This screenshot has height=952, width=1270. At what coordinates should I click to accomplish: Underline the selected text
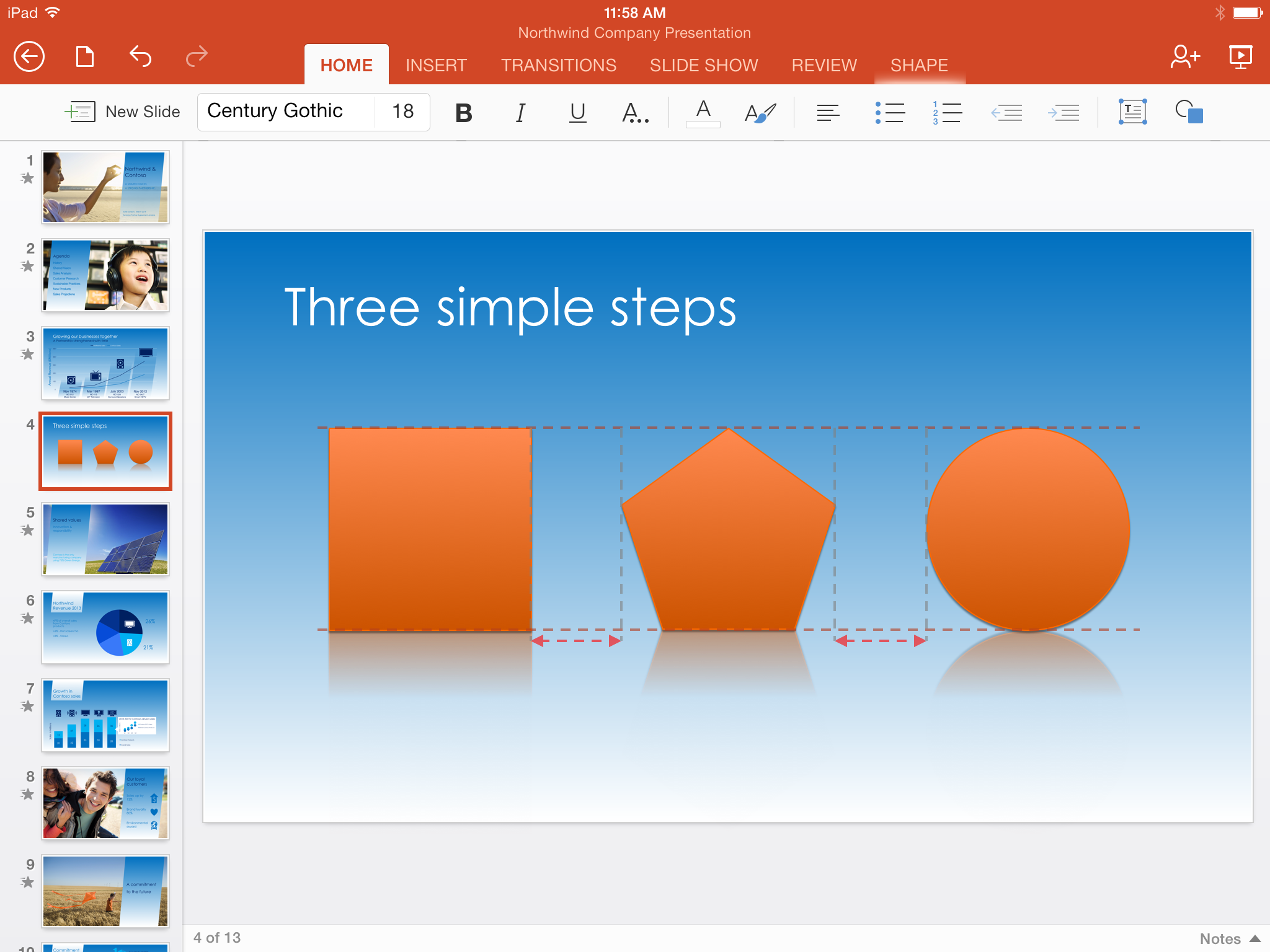click(577, 112)
